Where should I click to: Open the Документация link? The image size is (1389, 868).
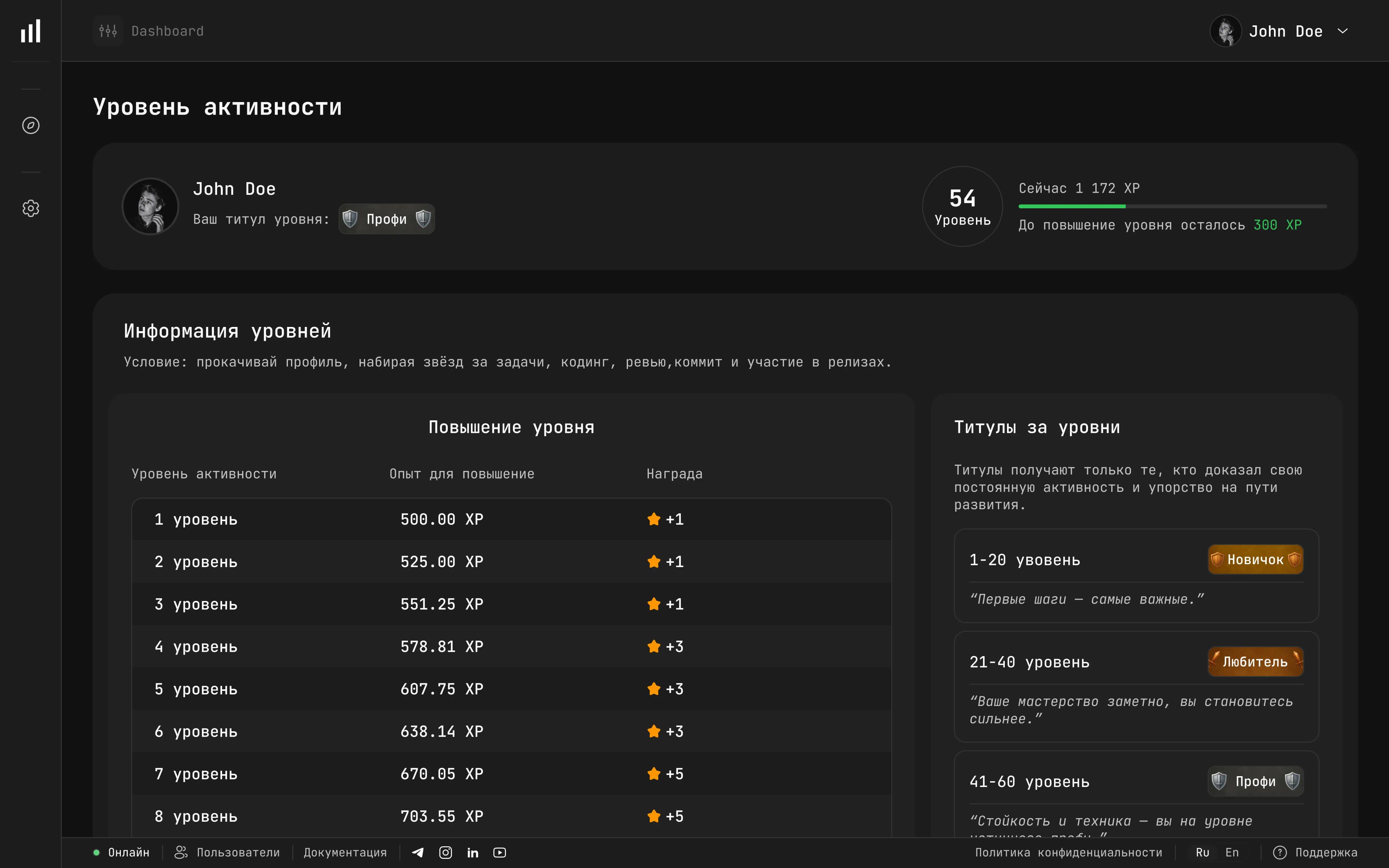click(x=345, y=852)
